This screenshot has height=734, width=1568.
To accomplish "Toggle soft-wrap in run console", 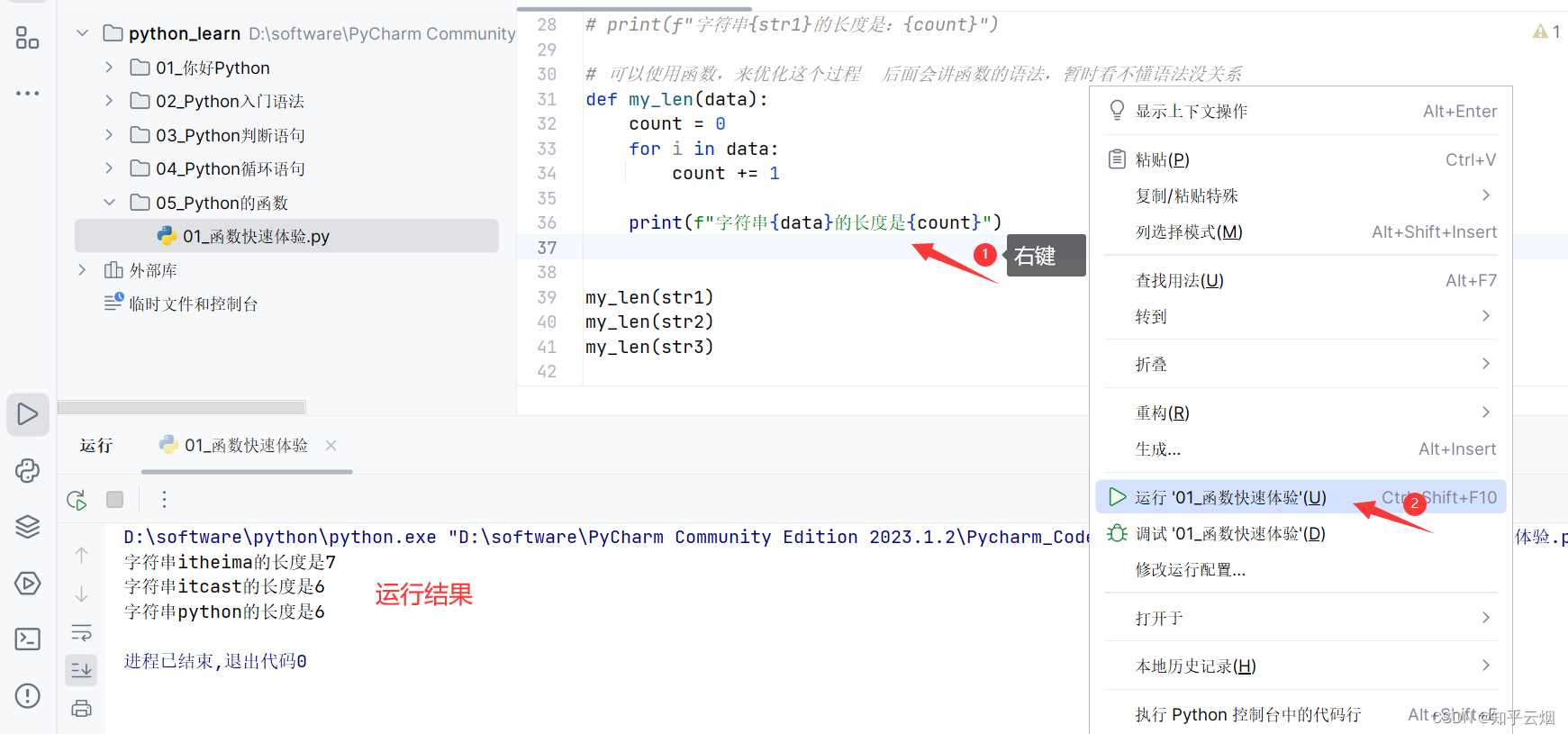I will click(x=81, y=632).
